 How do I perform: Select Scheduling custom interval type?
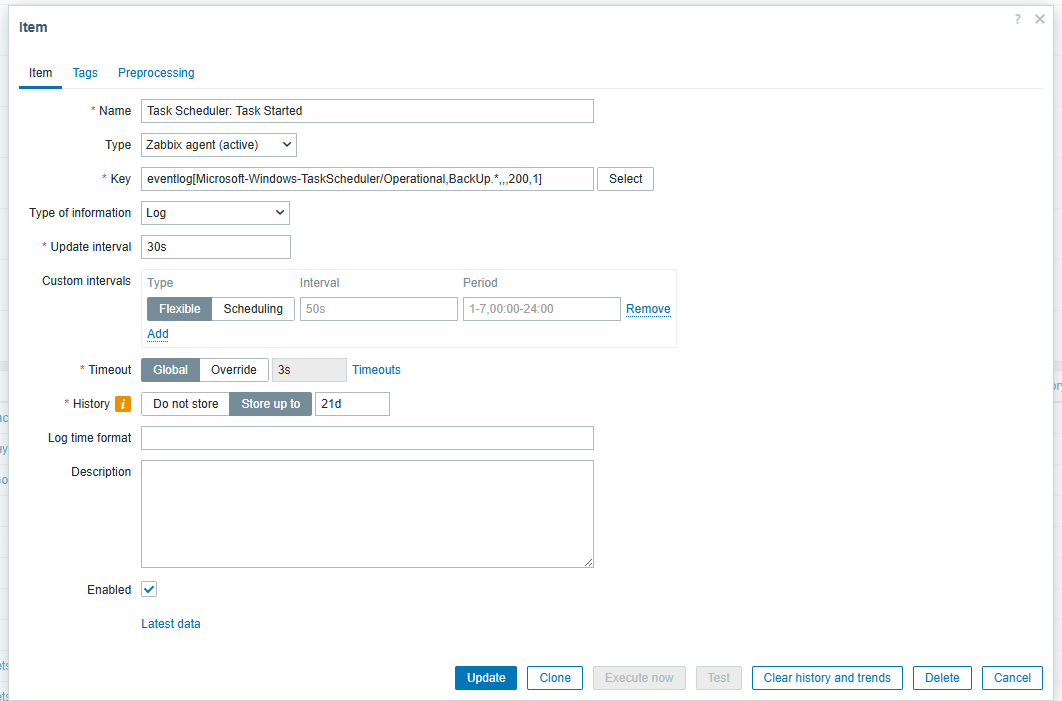click(x=253, y=309)
